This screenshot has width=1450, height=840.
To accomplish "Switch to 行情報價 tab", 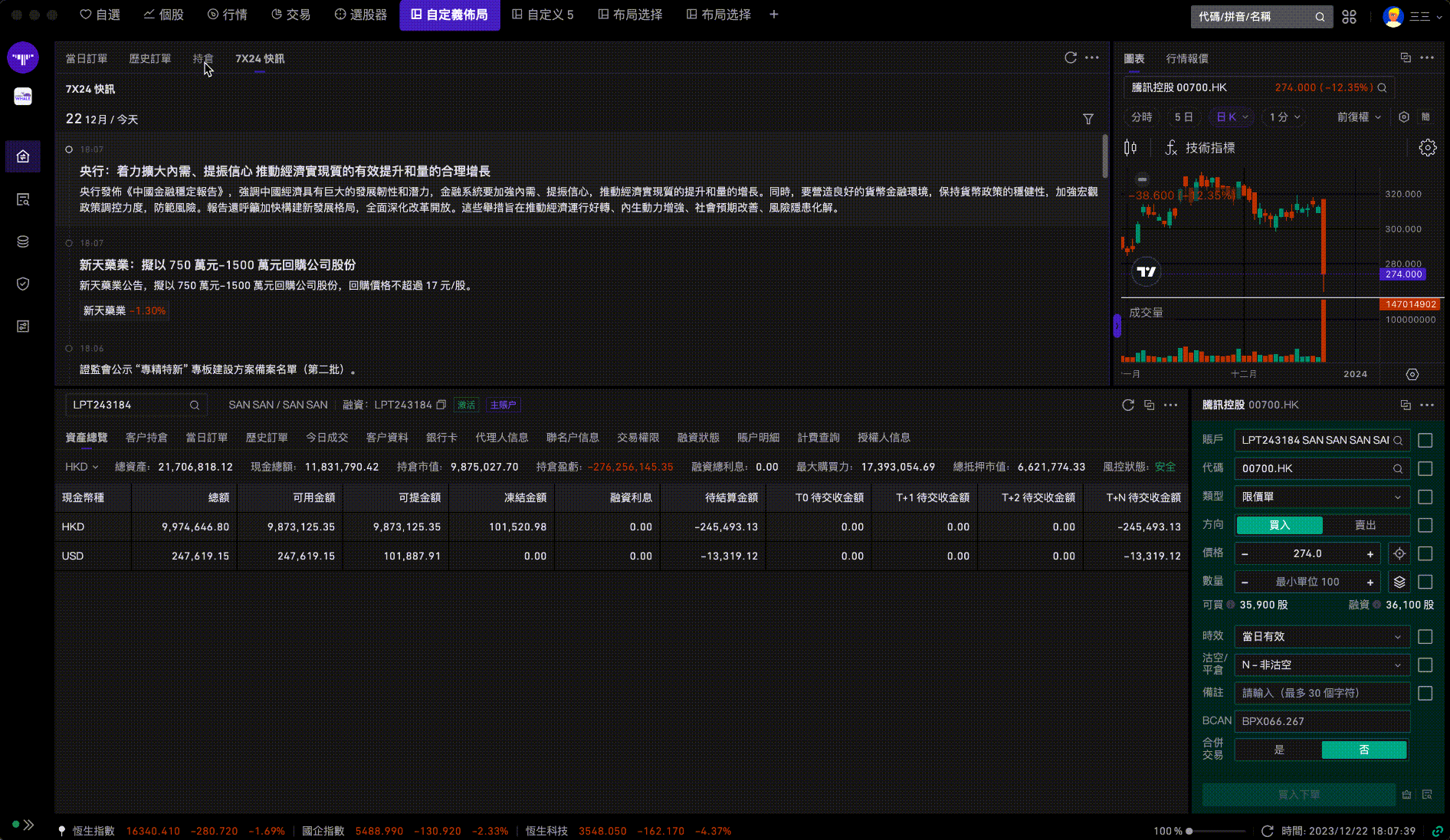I will [x=1187, y=58].
